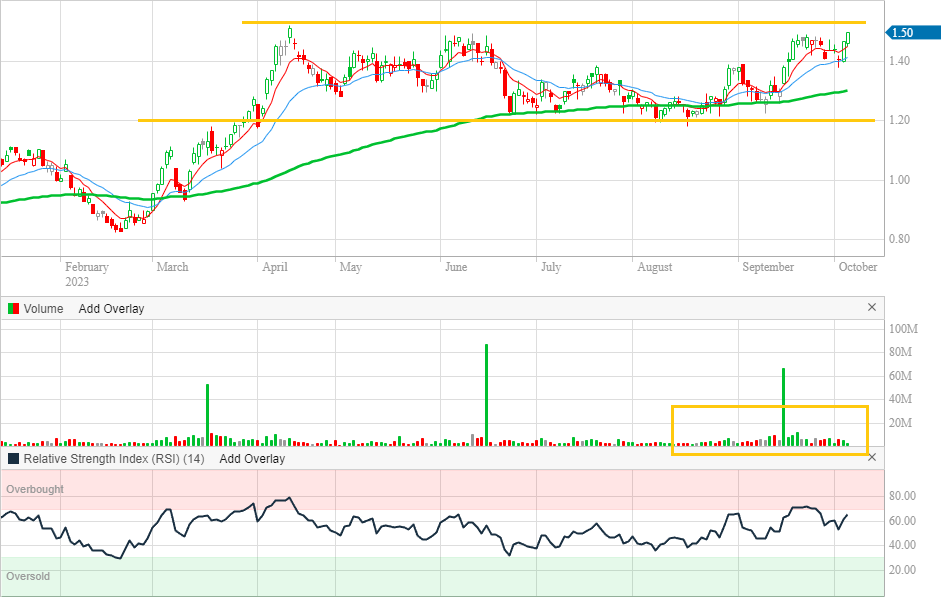Open the Volume indicator label
The height and width of the screenshot is (597, 945).
(43, 309)
